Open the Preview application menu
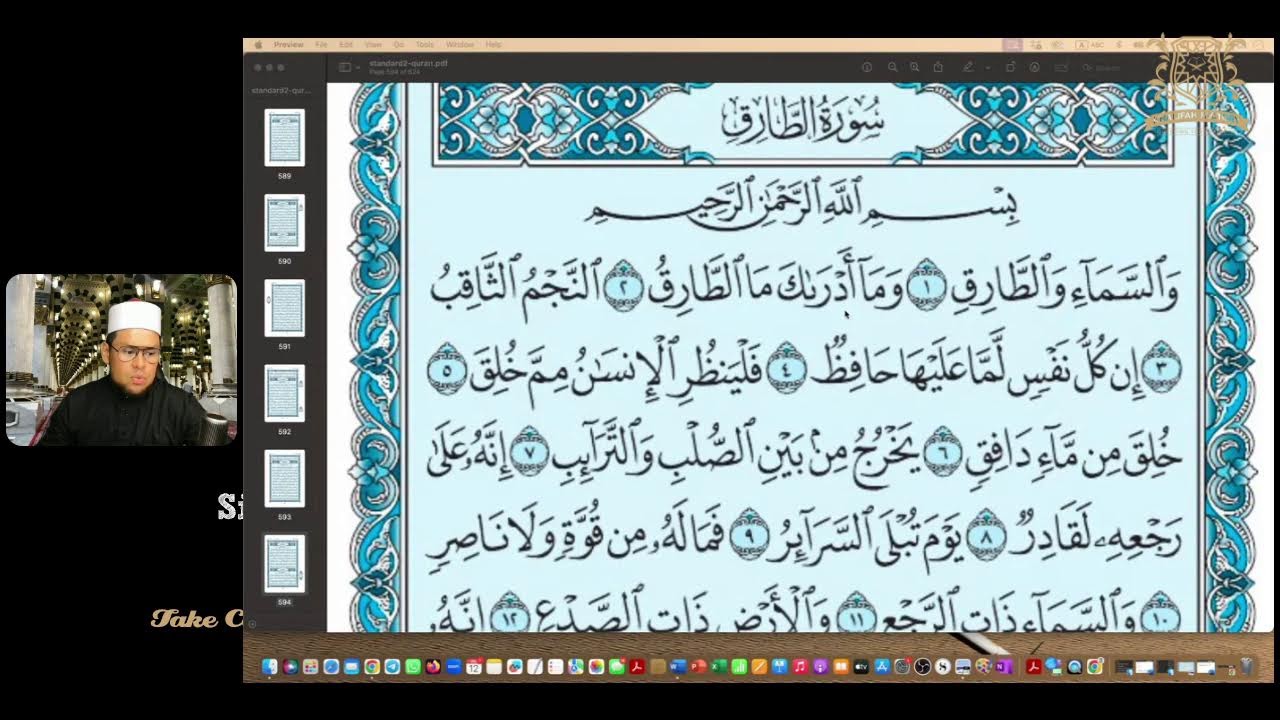Viewport: 1280px width, 720px height. coord(288,44)
